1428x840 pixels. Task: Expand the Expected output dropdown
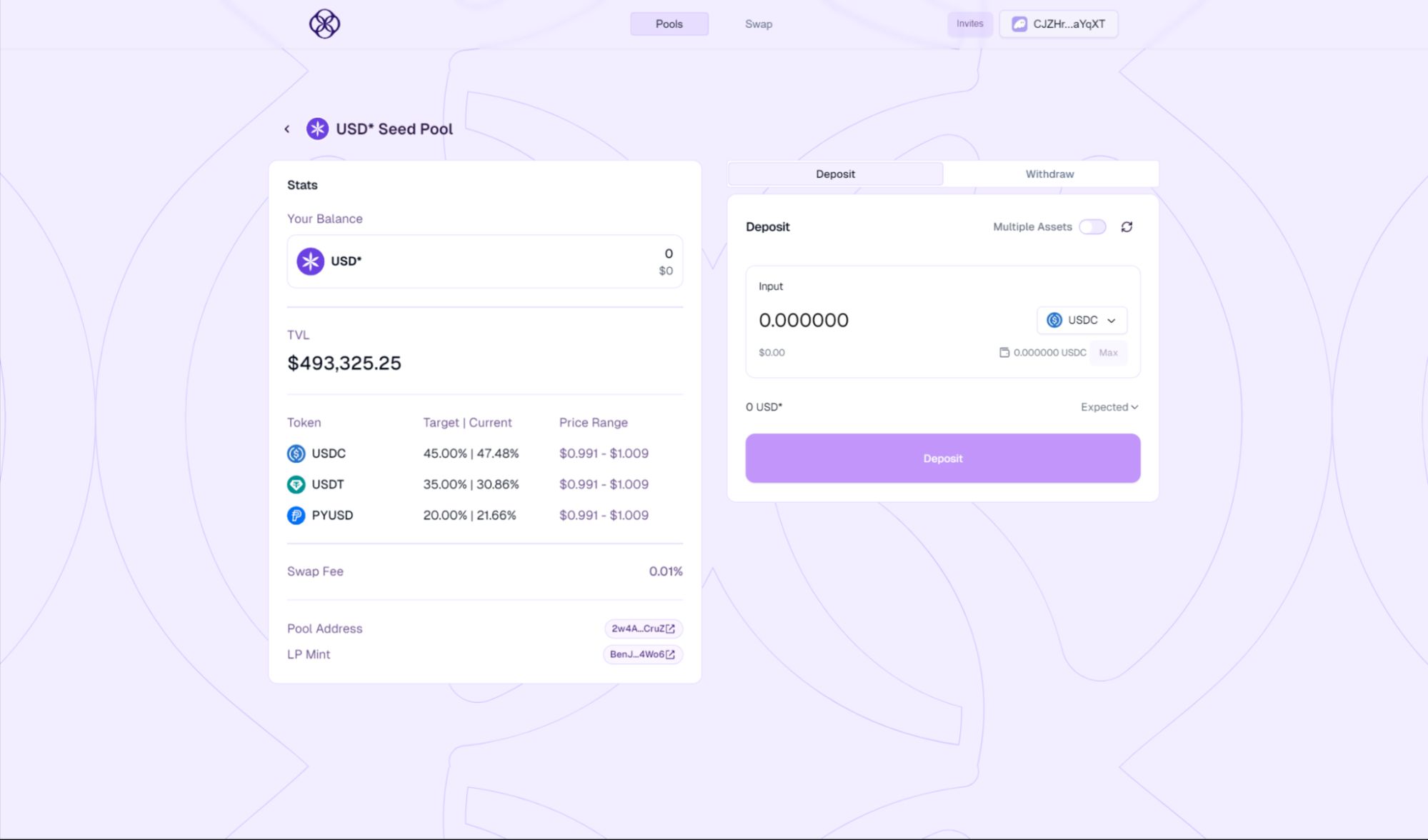1109,407
